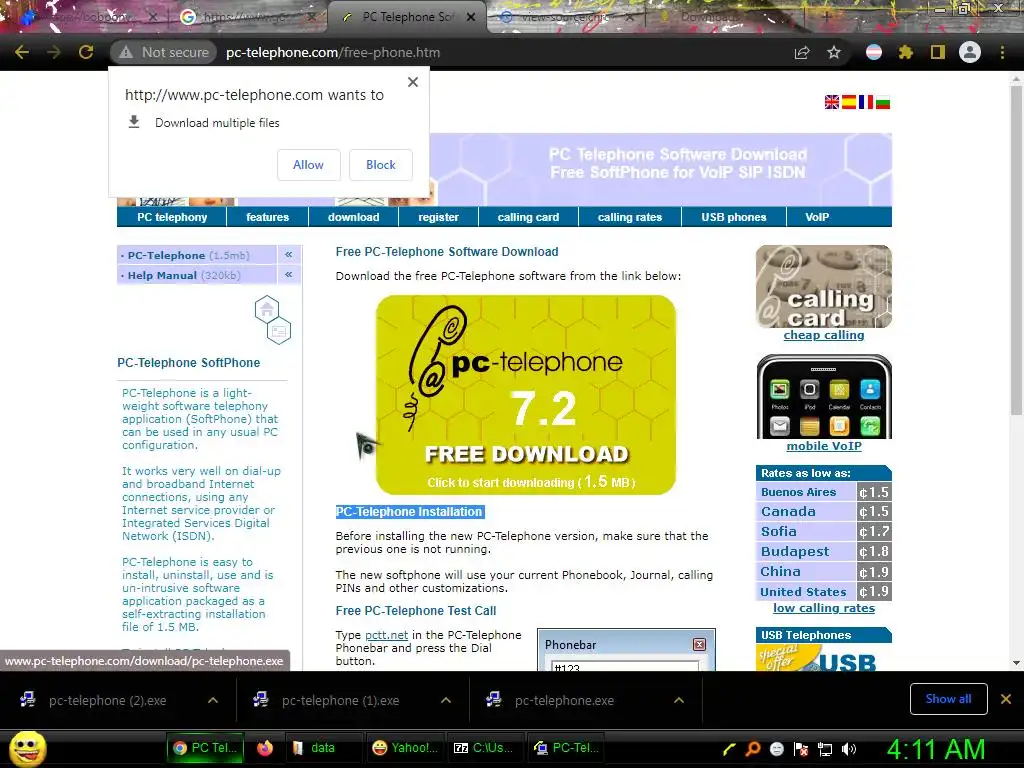Click the home hexagon icon
This screenshot has width=1024, height=768.
[266, 309]
